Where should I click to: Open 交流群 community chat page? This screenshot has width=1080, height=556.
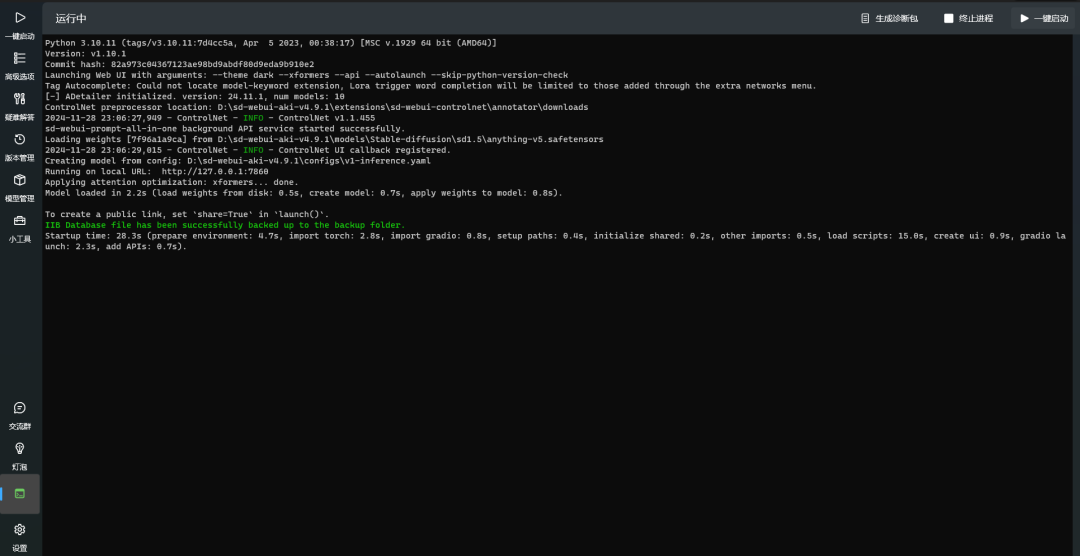click(19, 415)
